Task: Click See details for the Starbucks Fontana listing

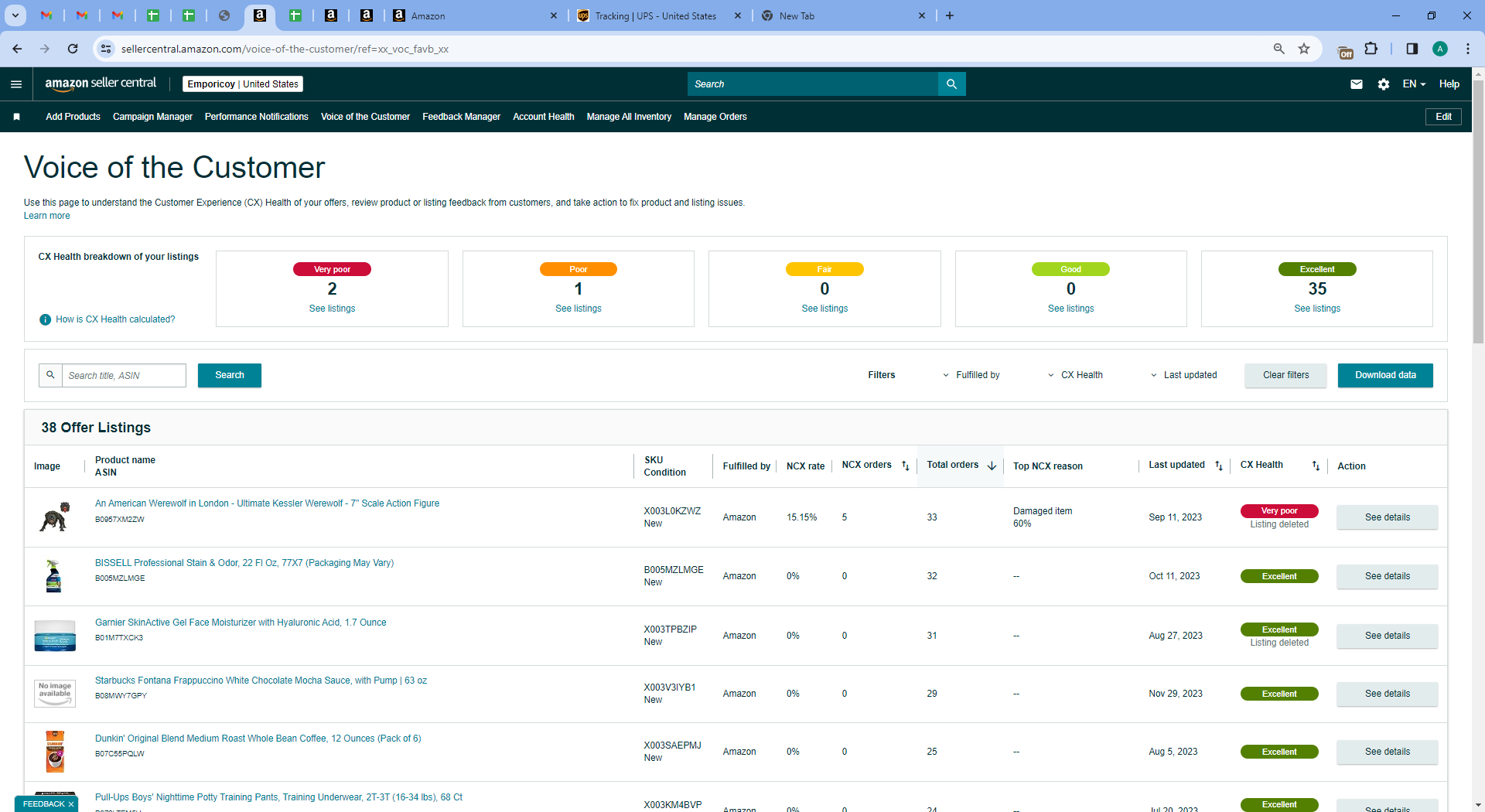Action: [1387, 694]
